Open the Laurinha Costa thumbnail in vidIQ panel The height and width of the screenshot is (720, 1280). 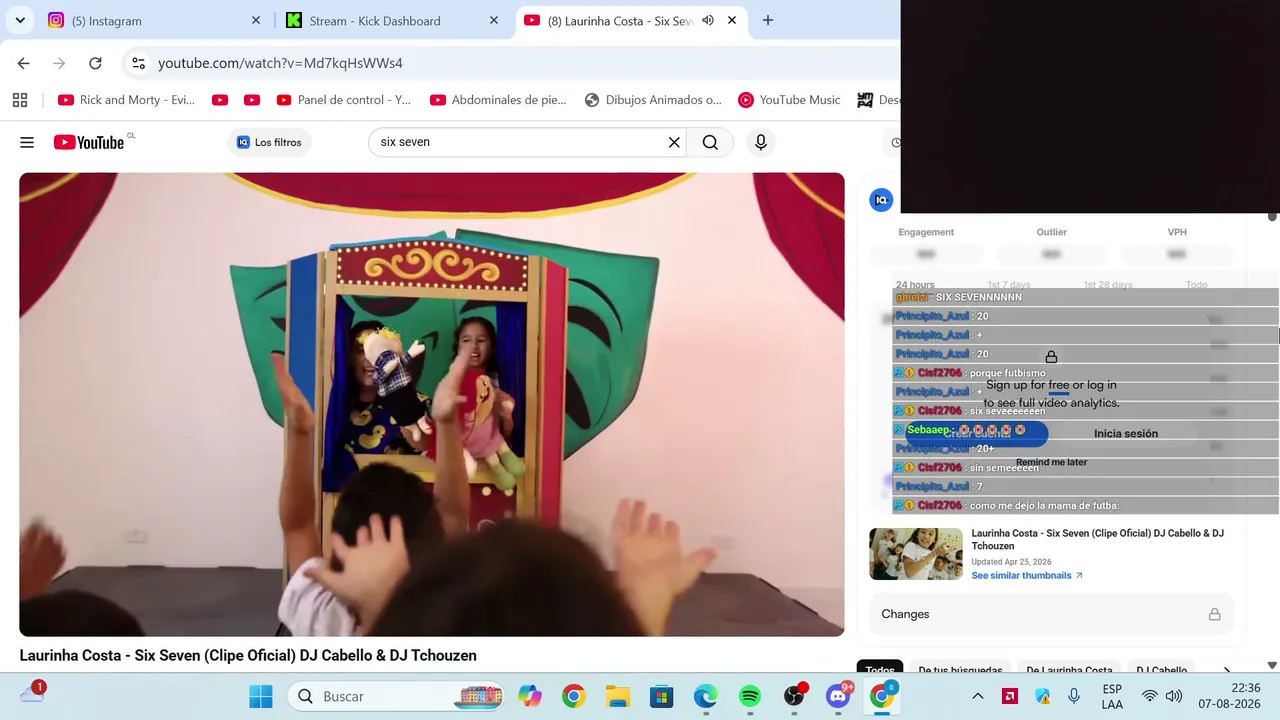(x=916, y=554)
